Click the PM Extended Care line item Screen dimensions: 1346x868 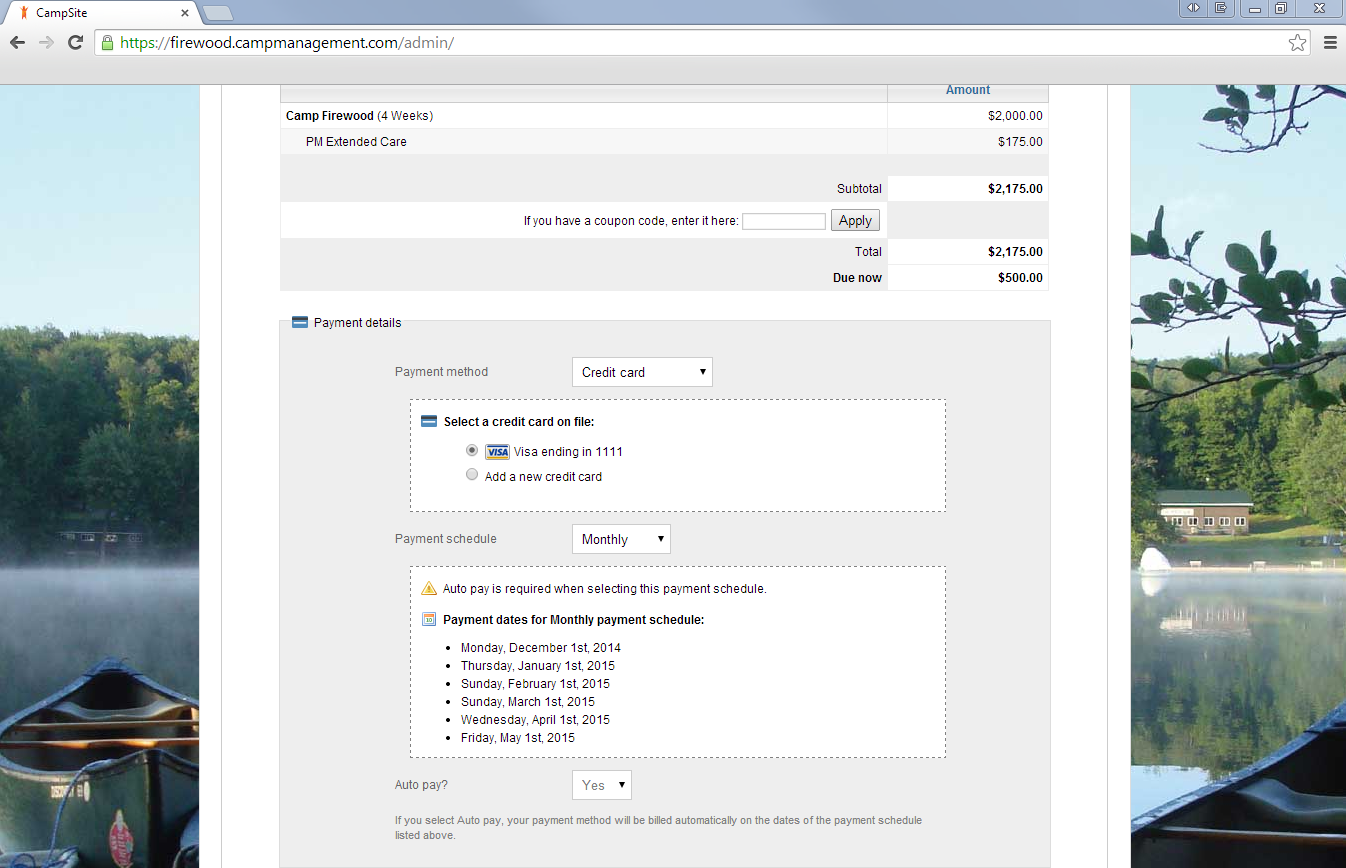[x=664, y=142]
